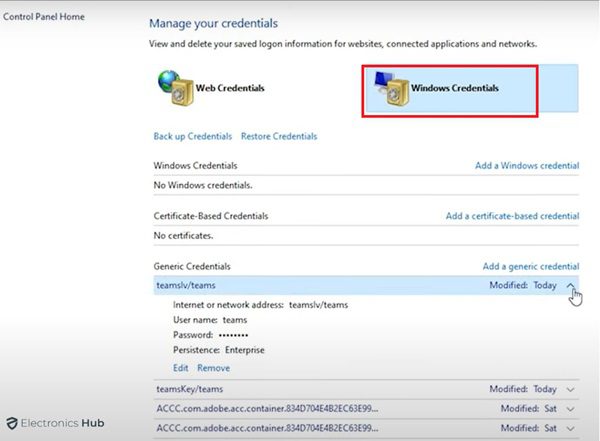Click the Manage your credentials heading

click(x=214, y=23)
